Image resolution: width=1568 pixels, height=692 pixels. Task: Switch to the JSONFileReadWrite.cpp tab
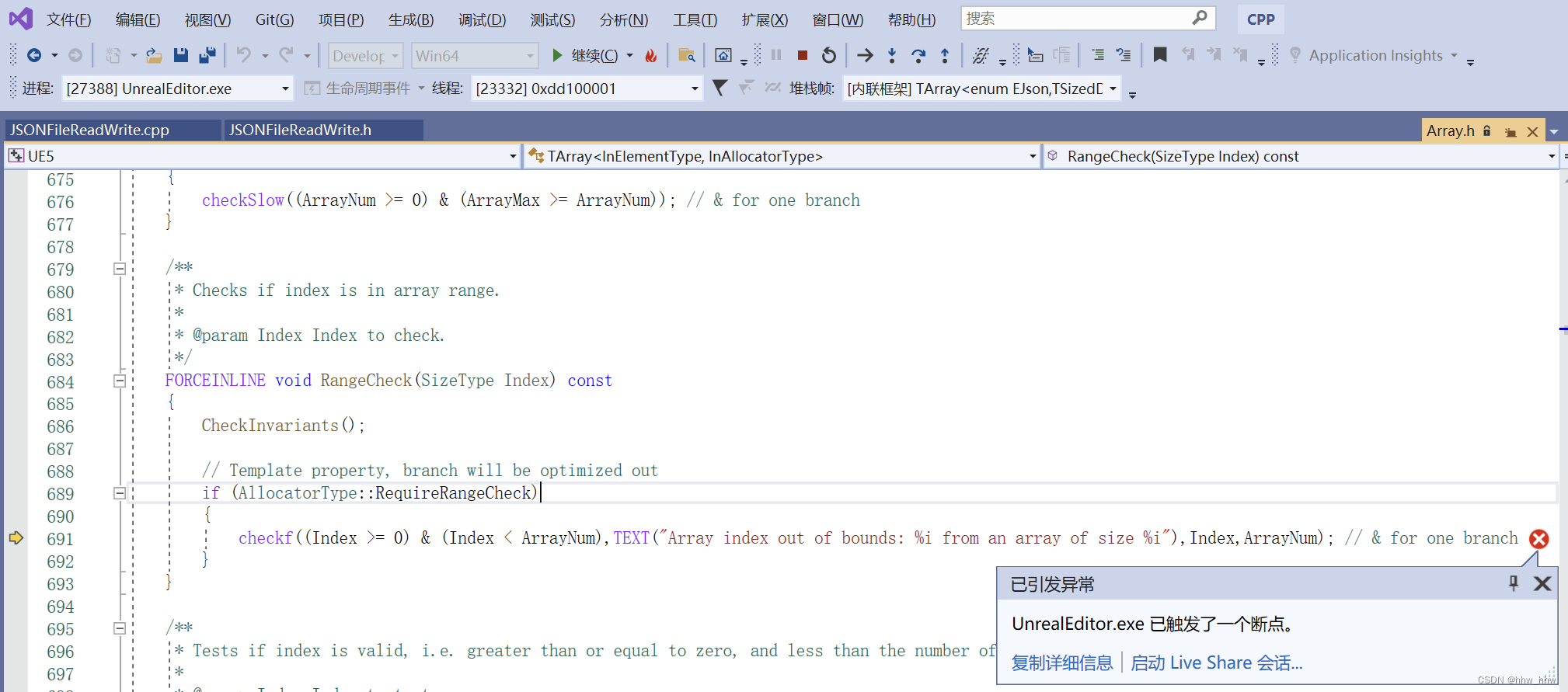(113, 130)
